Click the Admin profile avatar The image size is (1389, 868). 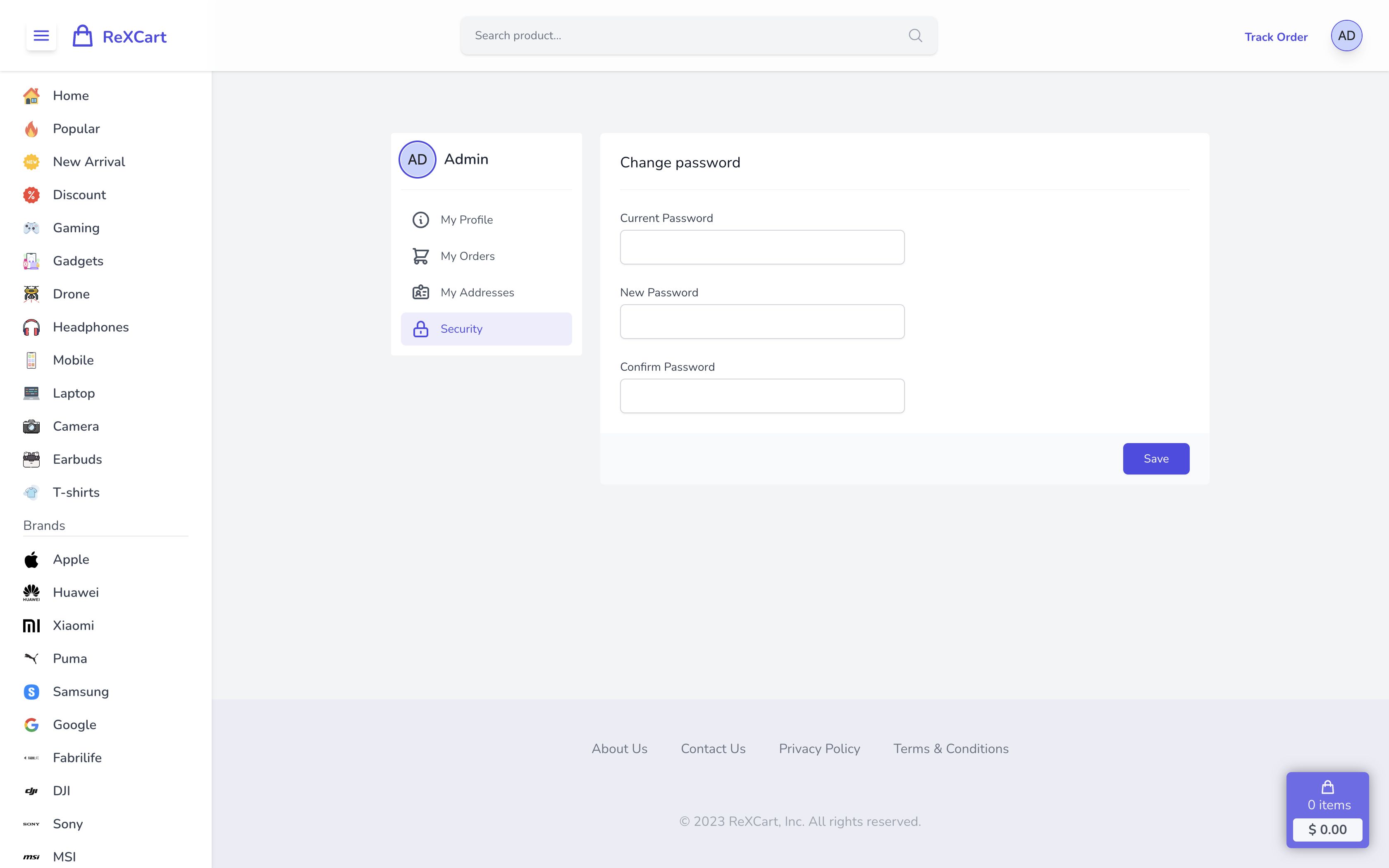click(417, 160)
